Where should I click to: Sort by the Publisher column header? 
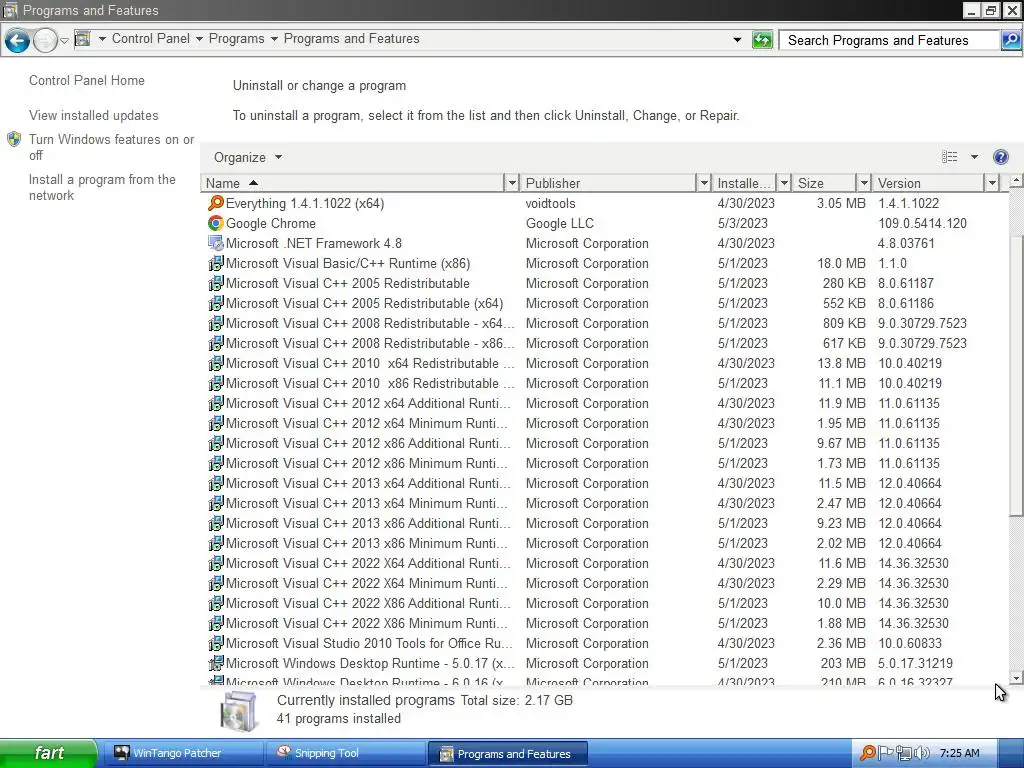point(609,184)
